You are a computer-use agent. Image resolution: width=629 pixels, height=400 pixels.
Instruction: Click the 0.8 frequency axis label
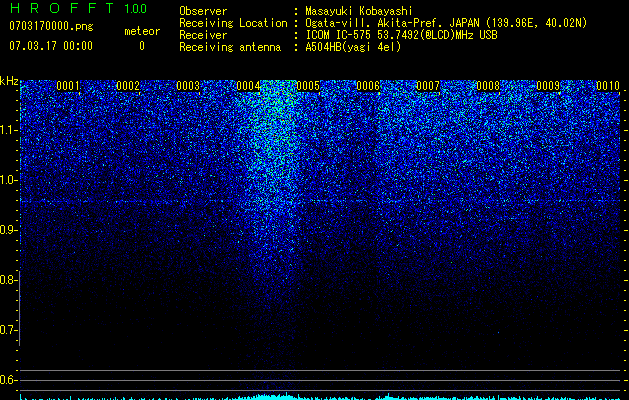[9, 280]
